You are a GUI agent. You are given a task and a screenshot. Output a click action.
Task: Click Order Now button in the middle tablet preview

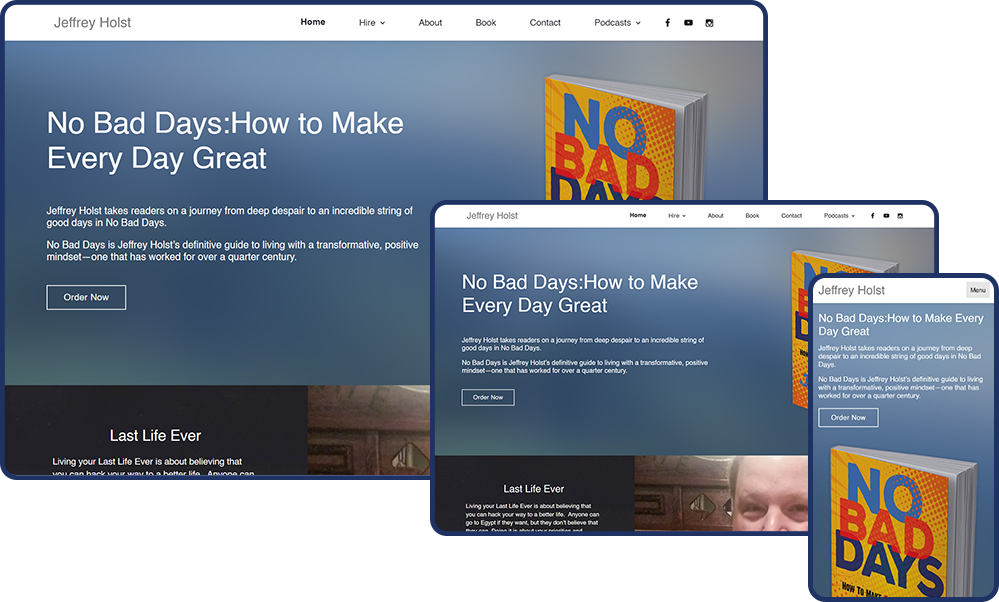(488, 397)
